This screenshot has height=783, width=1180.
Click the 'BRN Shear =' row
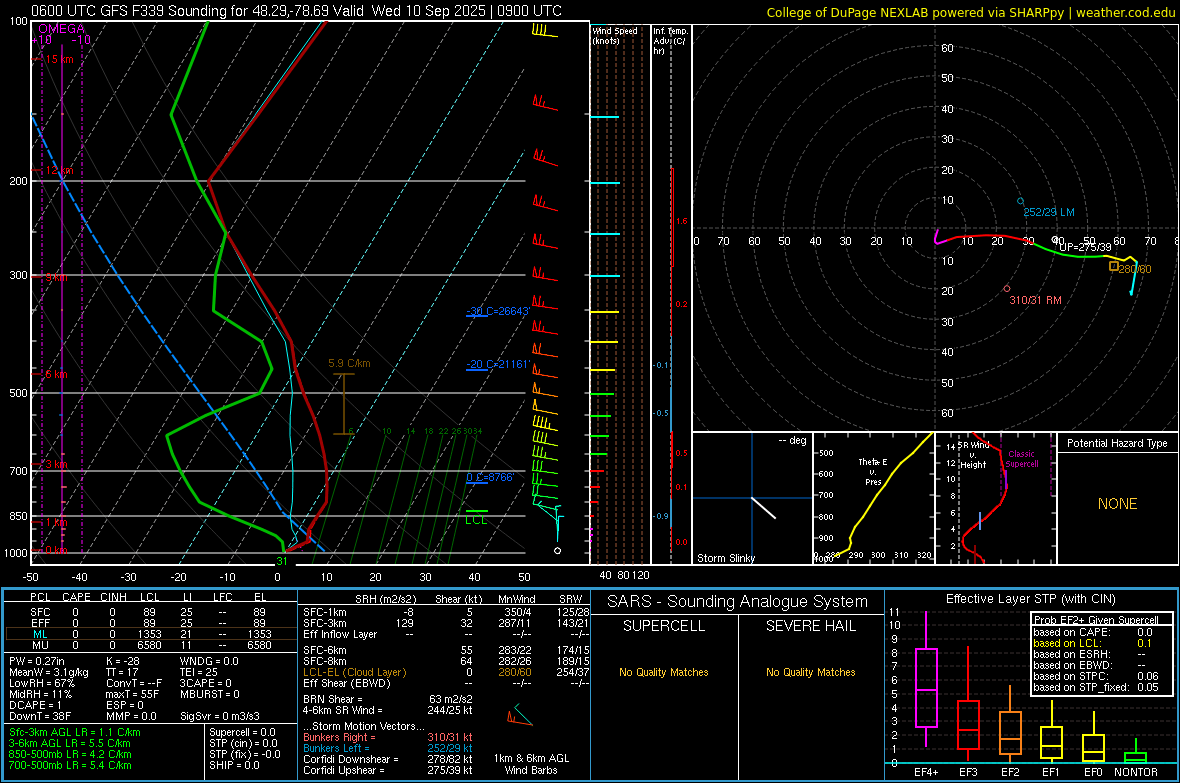[x=388, y=699]
